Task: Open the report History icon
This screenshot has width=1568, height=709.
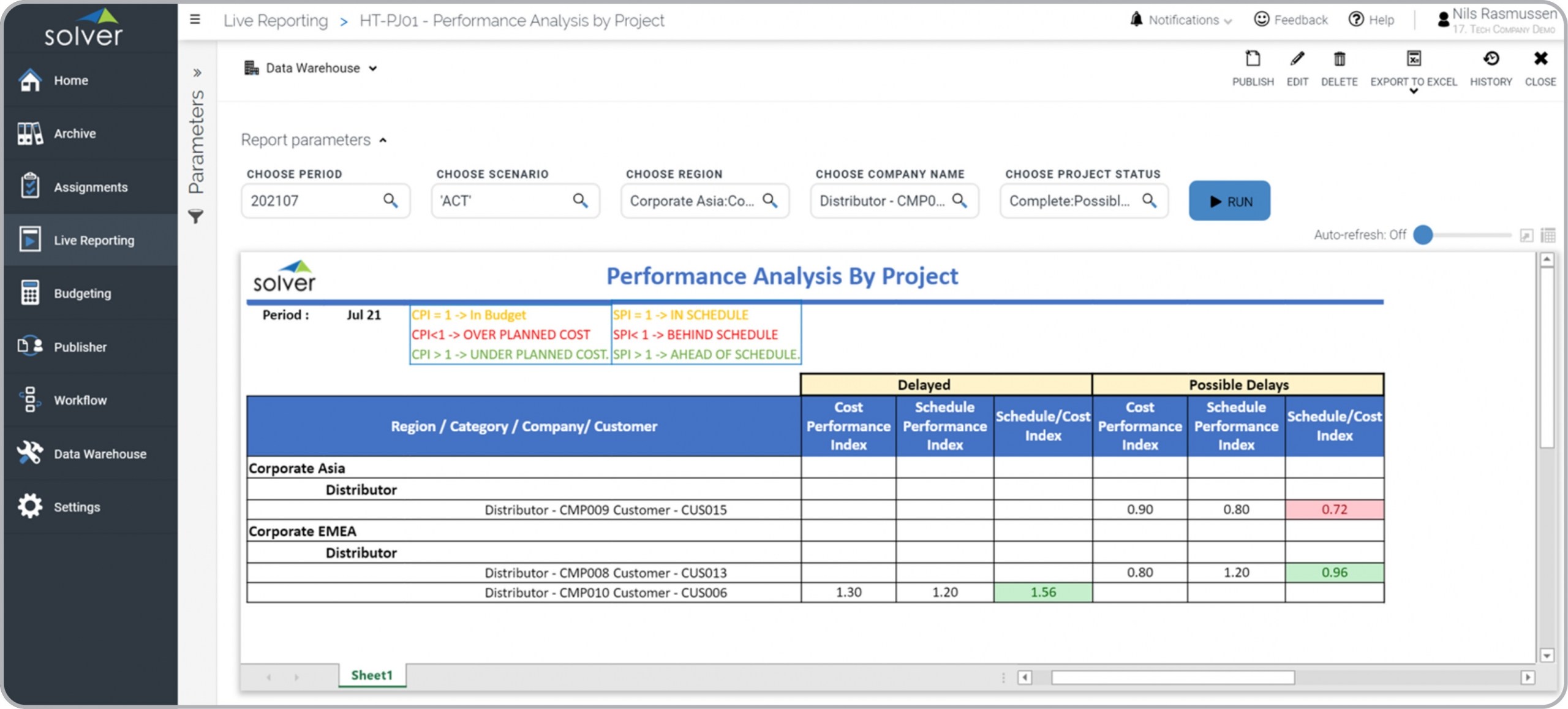Action: pos(1490,59)
